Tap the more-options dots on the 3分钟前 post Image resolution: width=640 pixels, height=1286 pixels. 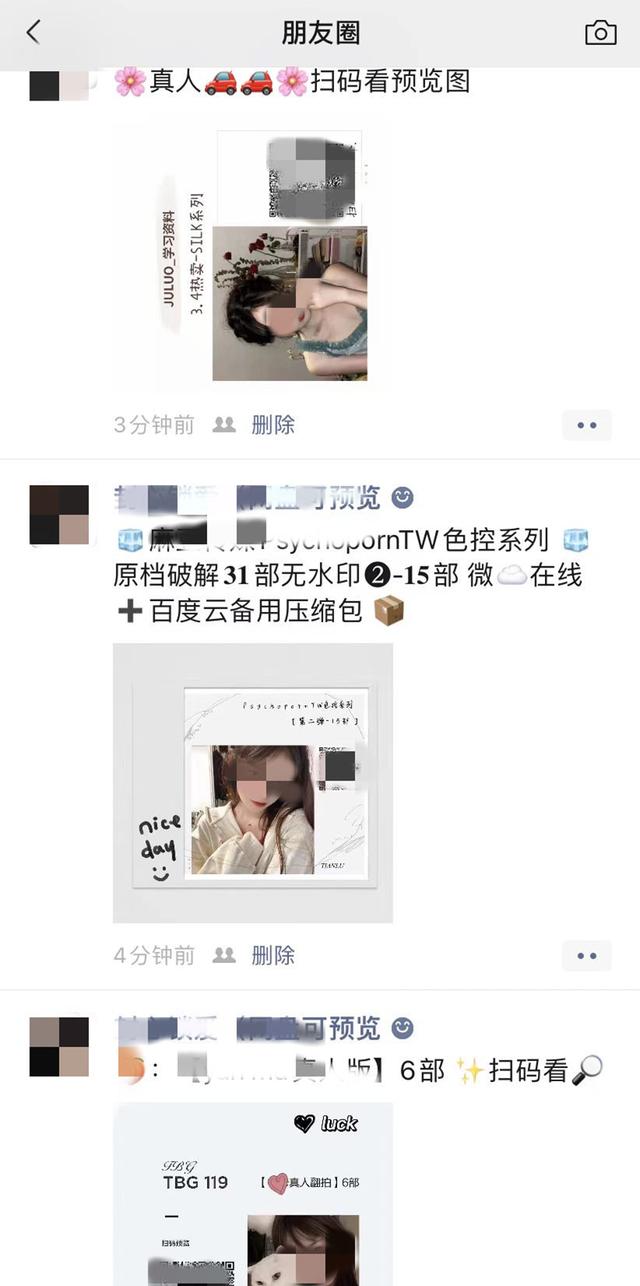pyautogui.click(x=587, y=425)
